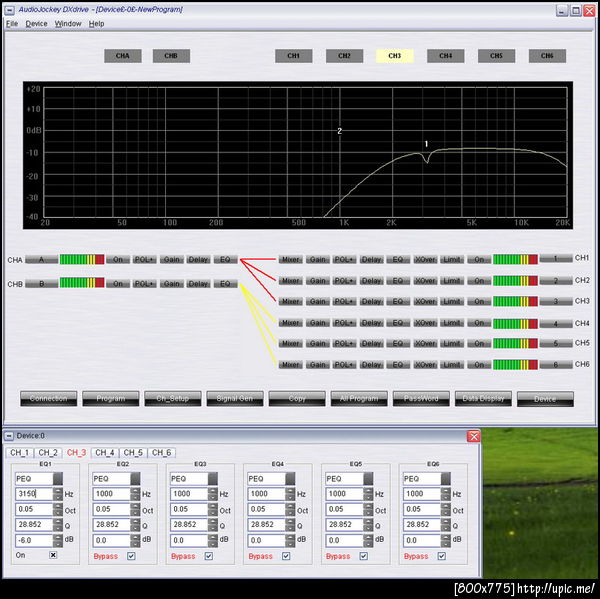Open the CH5 Delay block

pos(371,343)
